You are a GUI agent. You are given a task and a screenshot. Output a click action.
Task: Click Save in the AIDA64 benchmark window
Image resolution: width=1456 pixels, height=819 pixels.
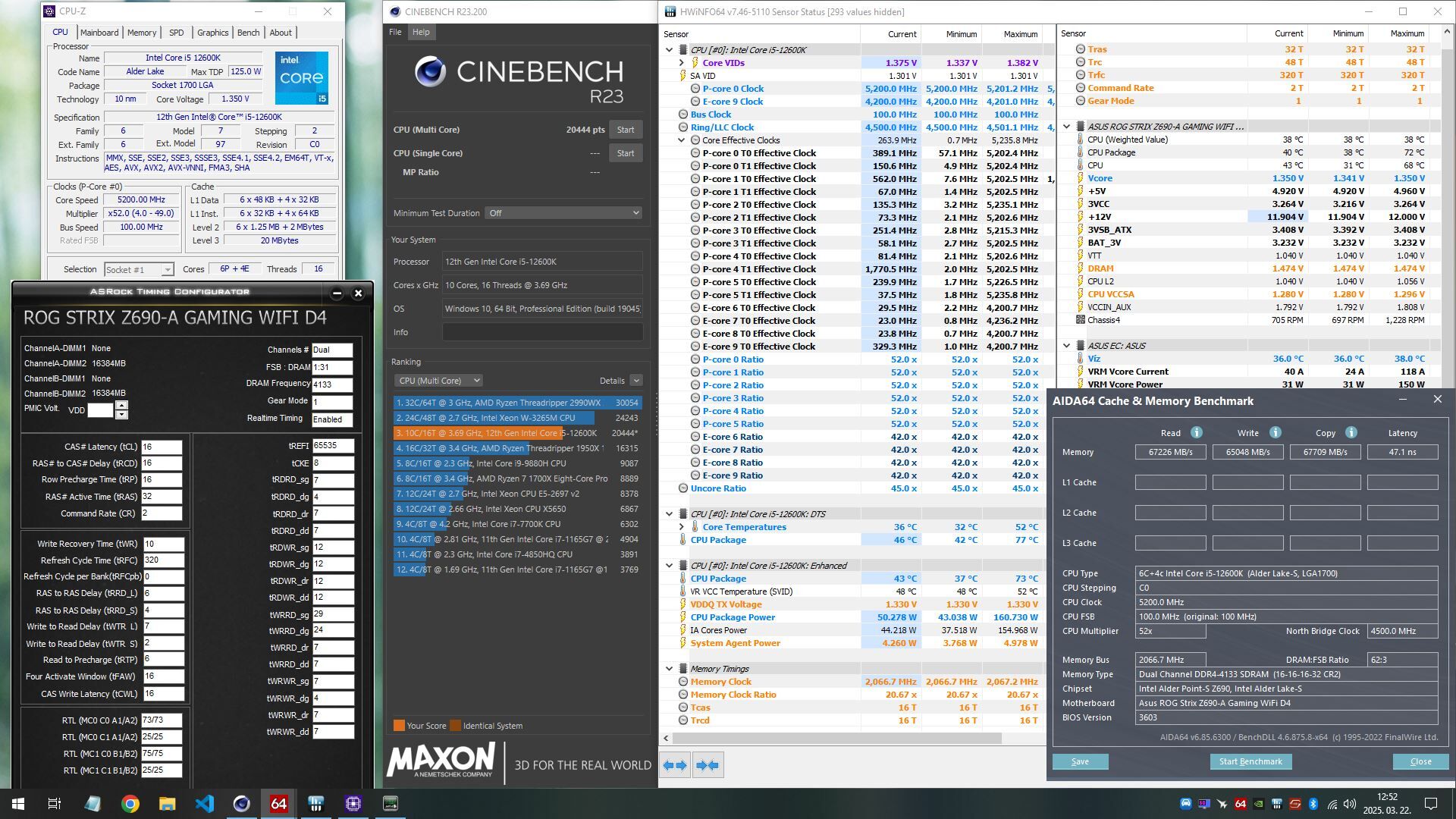1080,762
